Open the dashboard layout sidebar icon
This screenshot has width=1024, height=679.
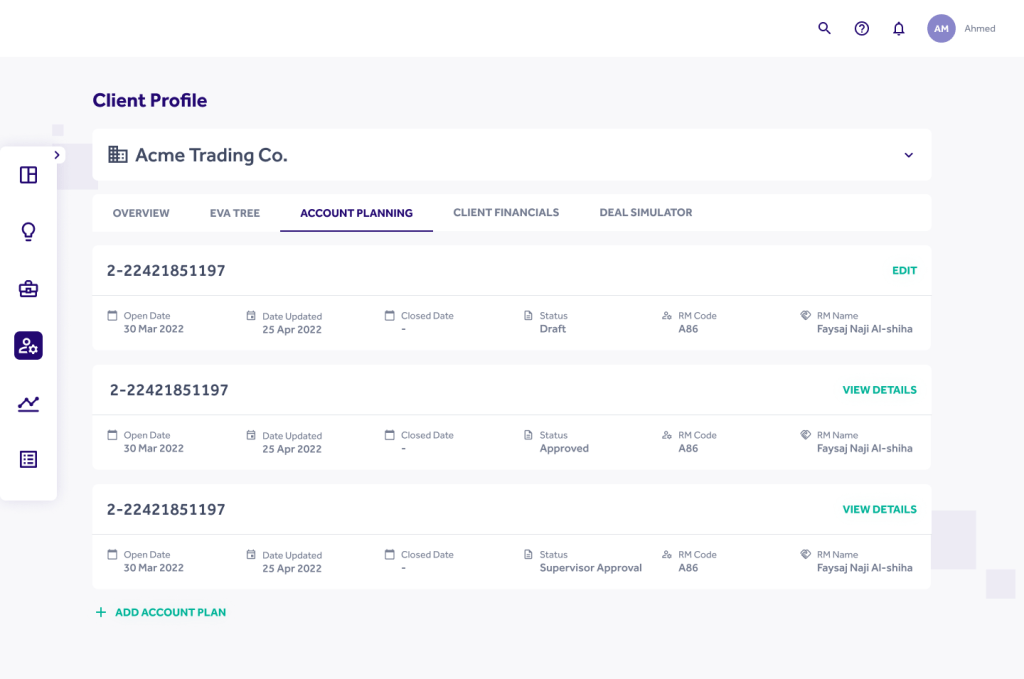click(28, 175)
